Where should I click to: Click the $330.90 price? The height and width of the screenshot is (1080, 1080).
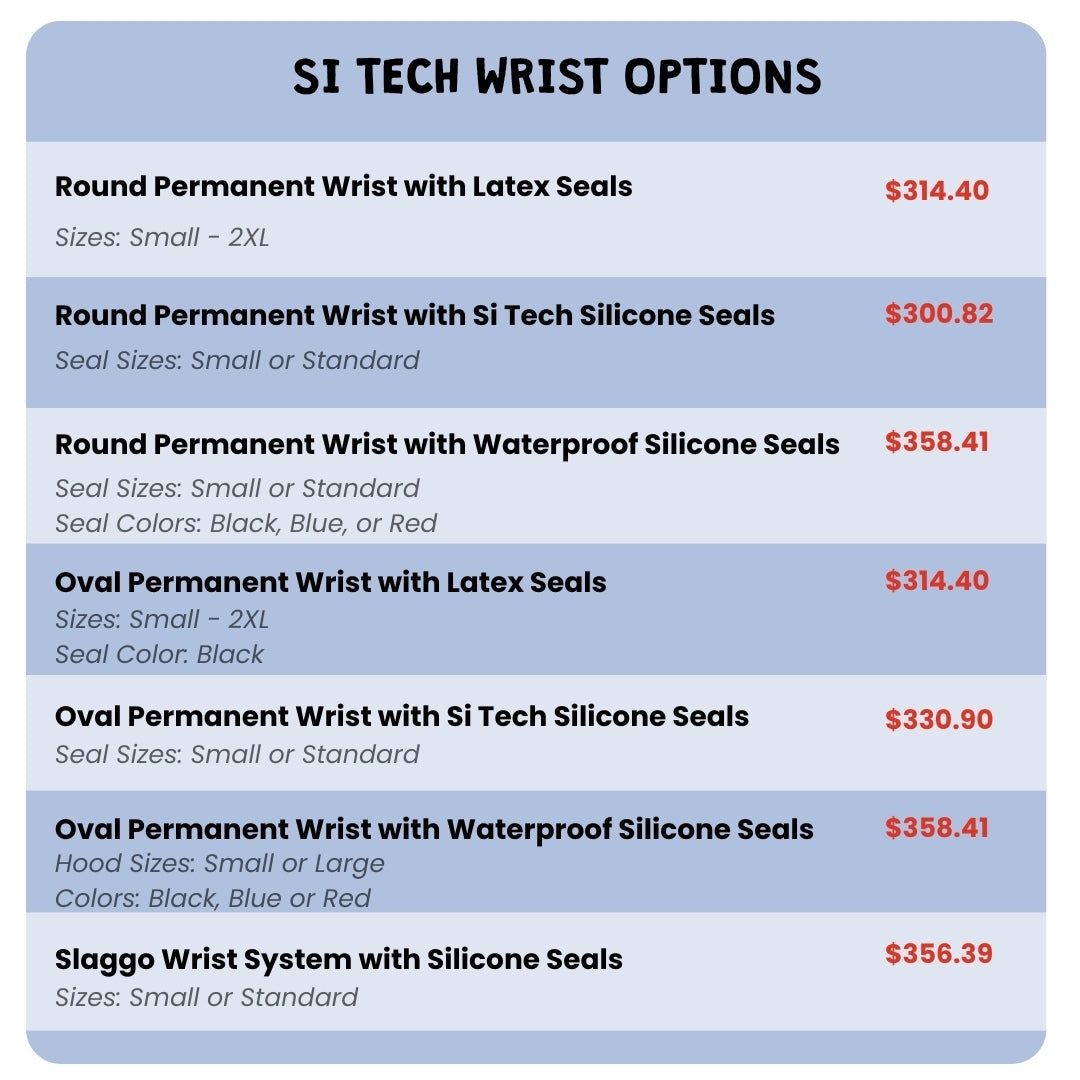tap(938, 719)
